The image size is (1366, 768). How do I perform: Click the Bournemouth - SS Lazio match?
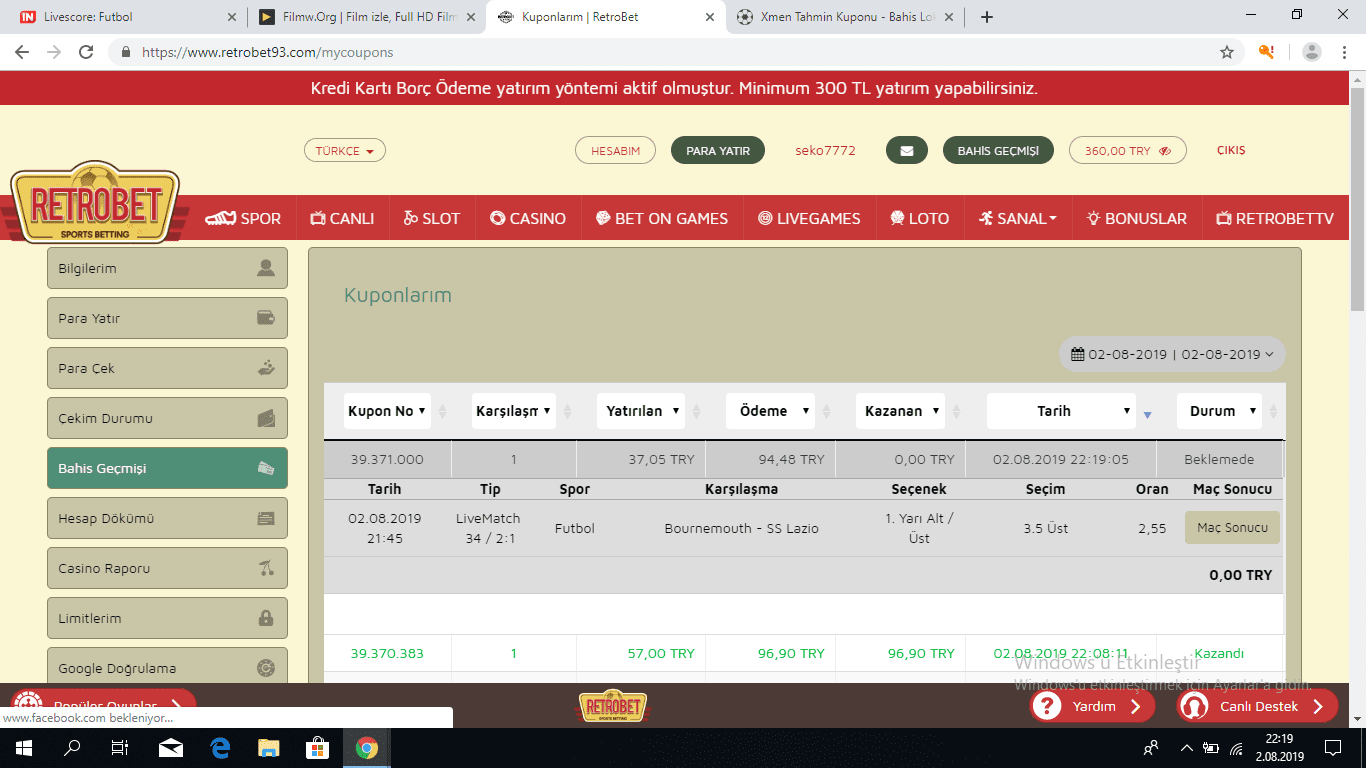point(741,528)
